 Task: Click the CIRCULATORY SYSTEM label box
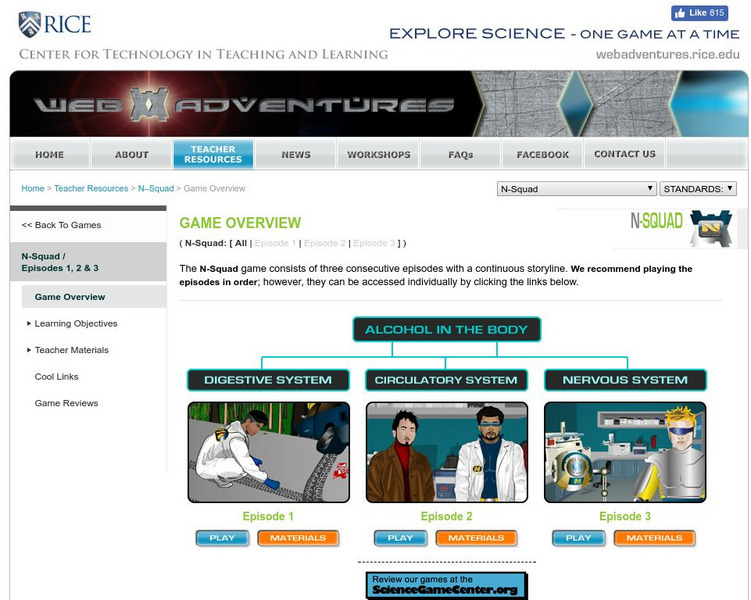pyautogui.click(x=446, y=380)
